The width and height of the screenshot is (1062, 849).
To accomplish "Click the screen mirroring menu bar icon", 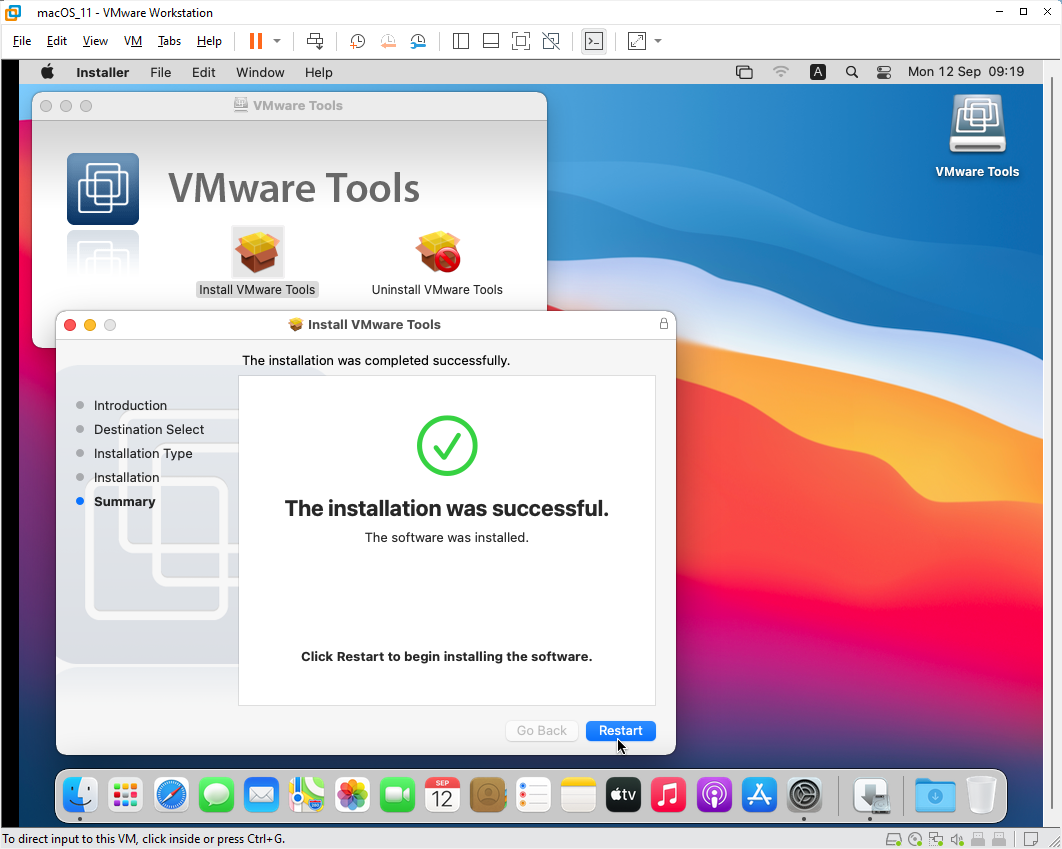I will (x=744, y=72).
